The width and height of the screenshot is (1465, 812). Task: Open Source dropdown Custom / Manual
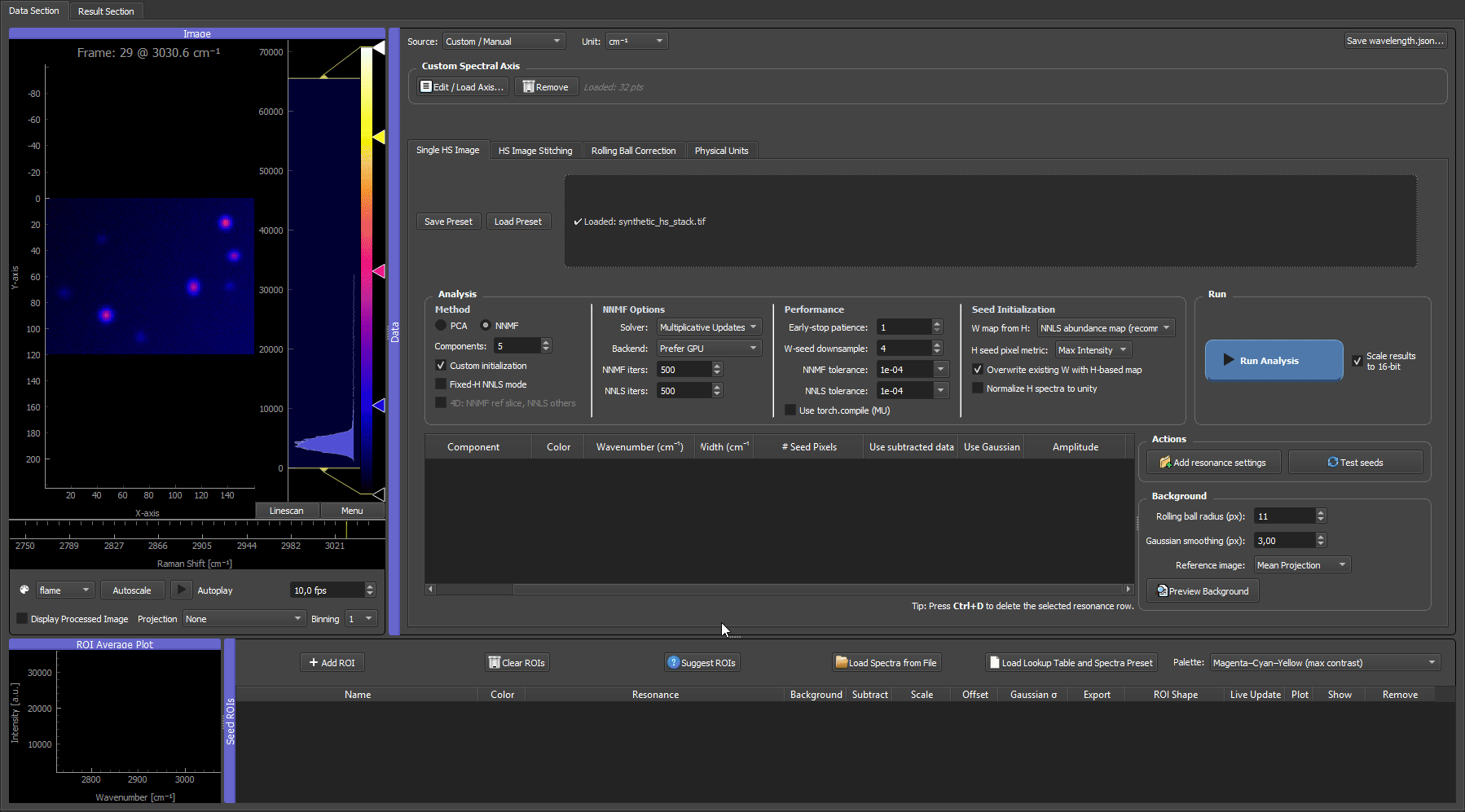[x=504, y=42]
